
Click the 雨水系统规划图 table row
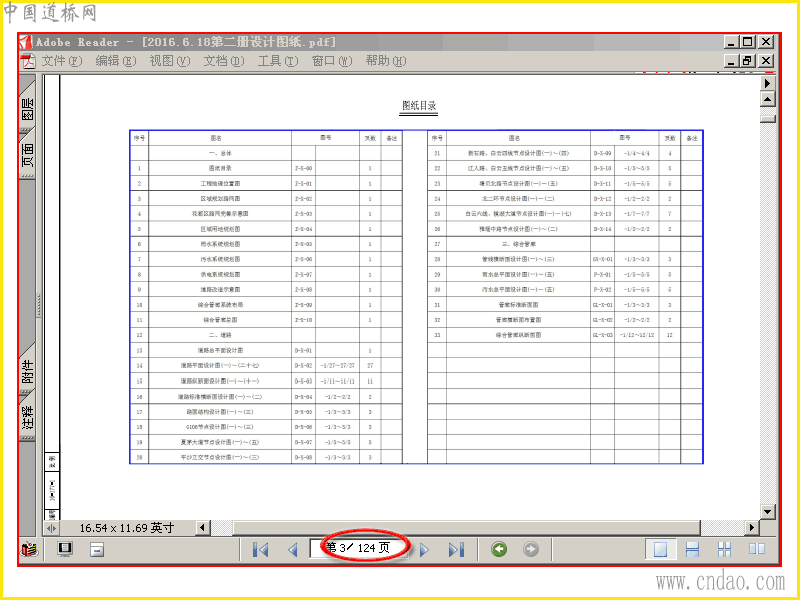click(x=266, y=244)
